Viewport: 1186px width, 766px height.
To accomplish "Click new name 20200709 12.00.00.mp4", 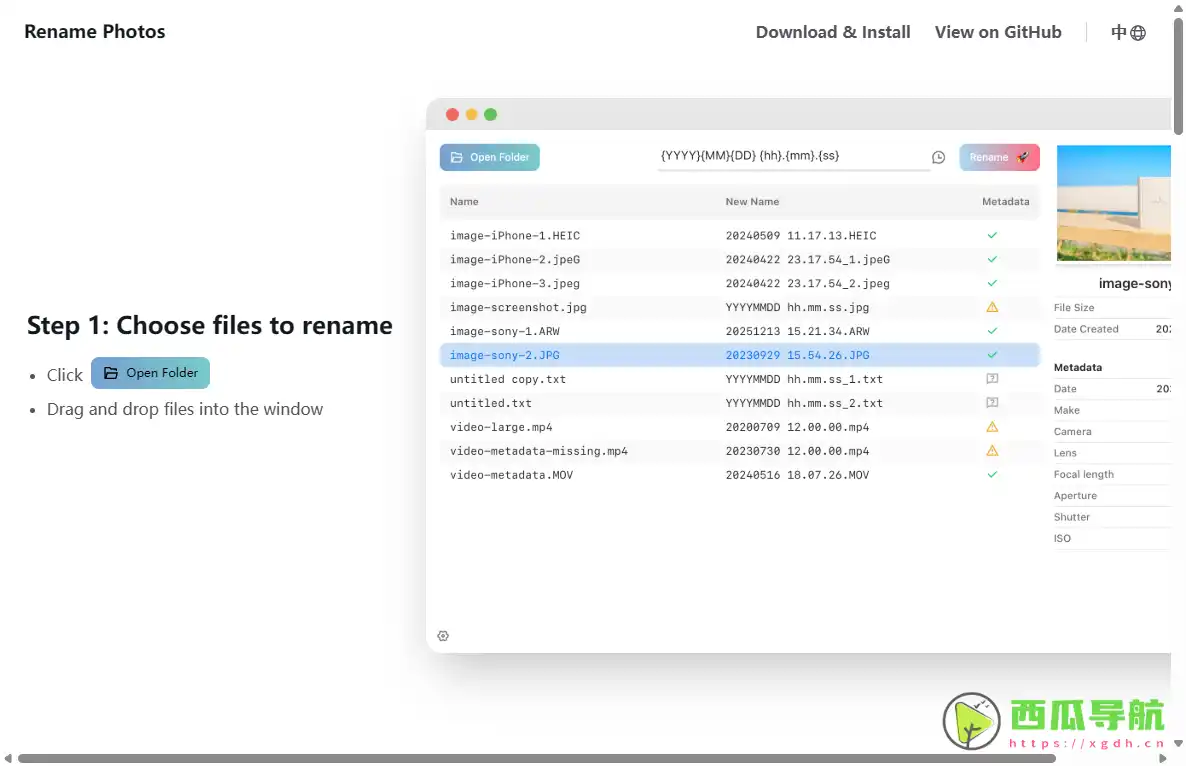I will 797,426.
